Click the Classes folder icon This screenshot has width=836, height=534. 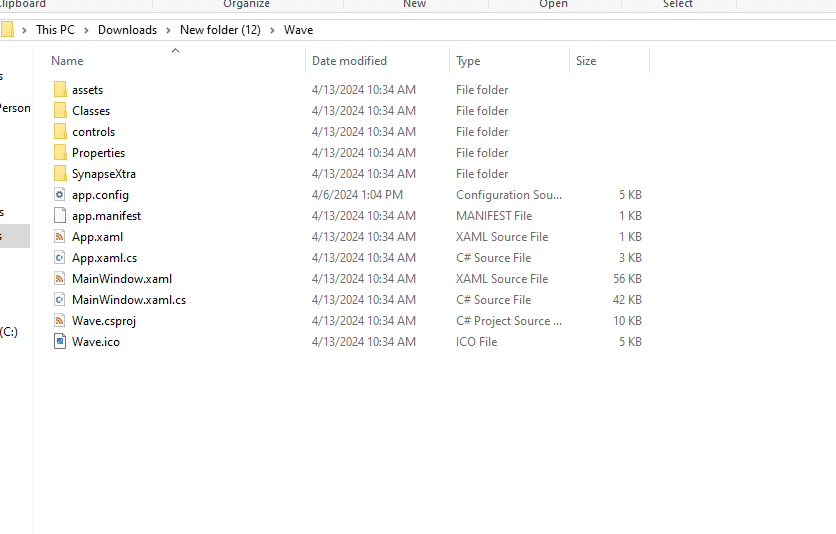60,110
